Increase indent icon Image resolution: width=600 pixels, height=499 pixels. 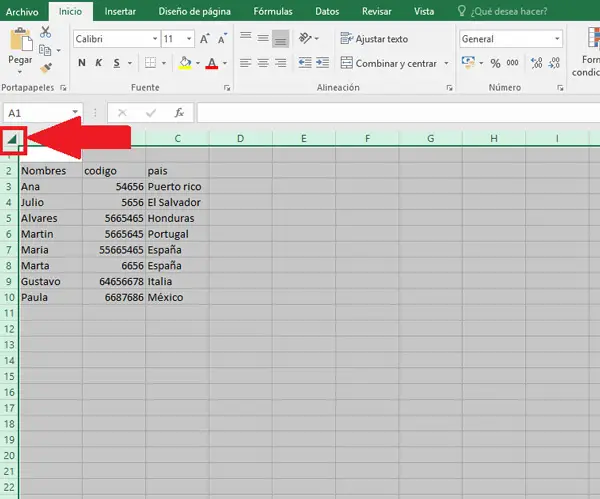point(323,63)
